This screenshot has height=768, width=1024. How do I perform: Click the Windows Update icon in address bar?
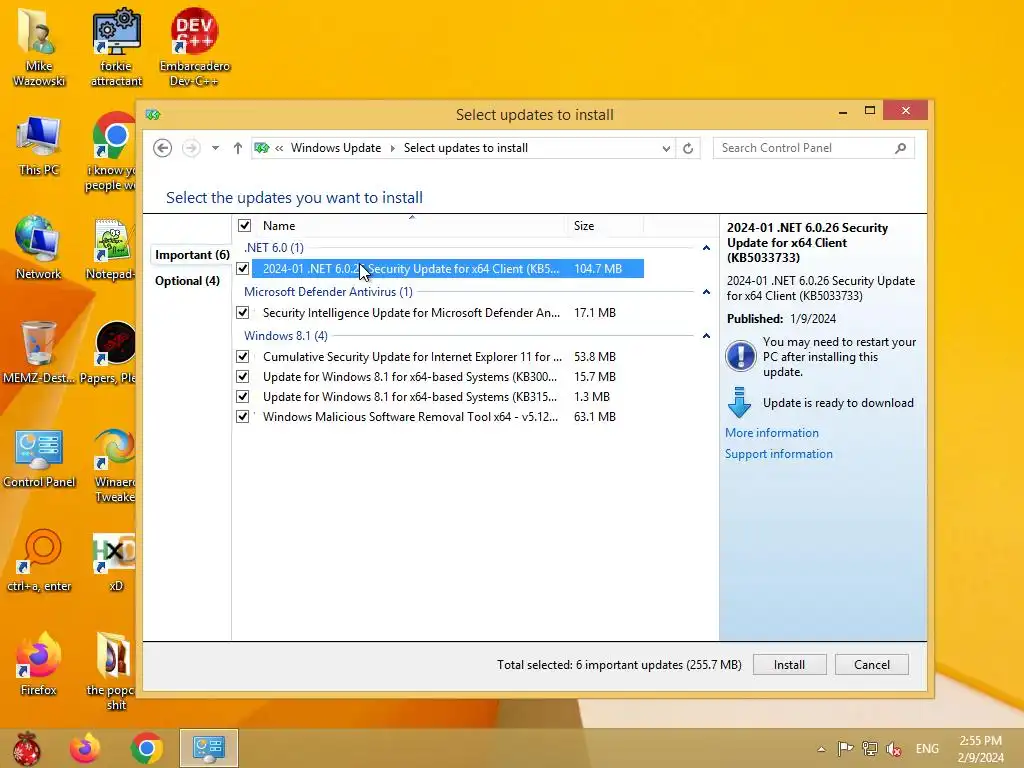(262, 148)
